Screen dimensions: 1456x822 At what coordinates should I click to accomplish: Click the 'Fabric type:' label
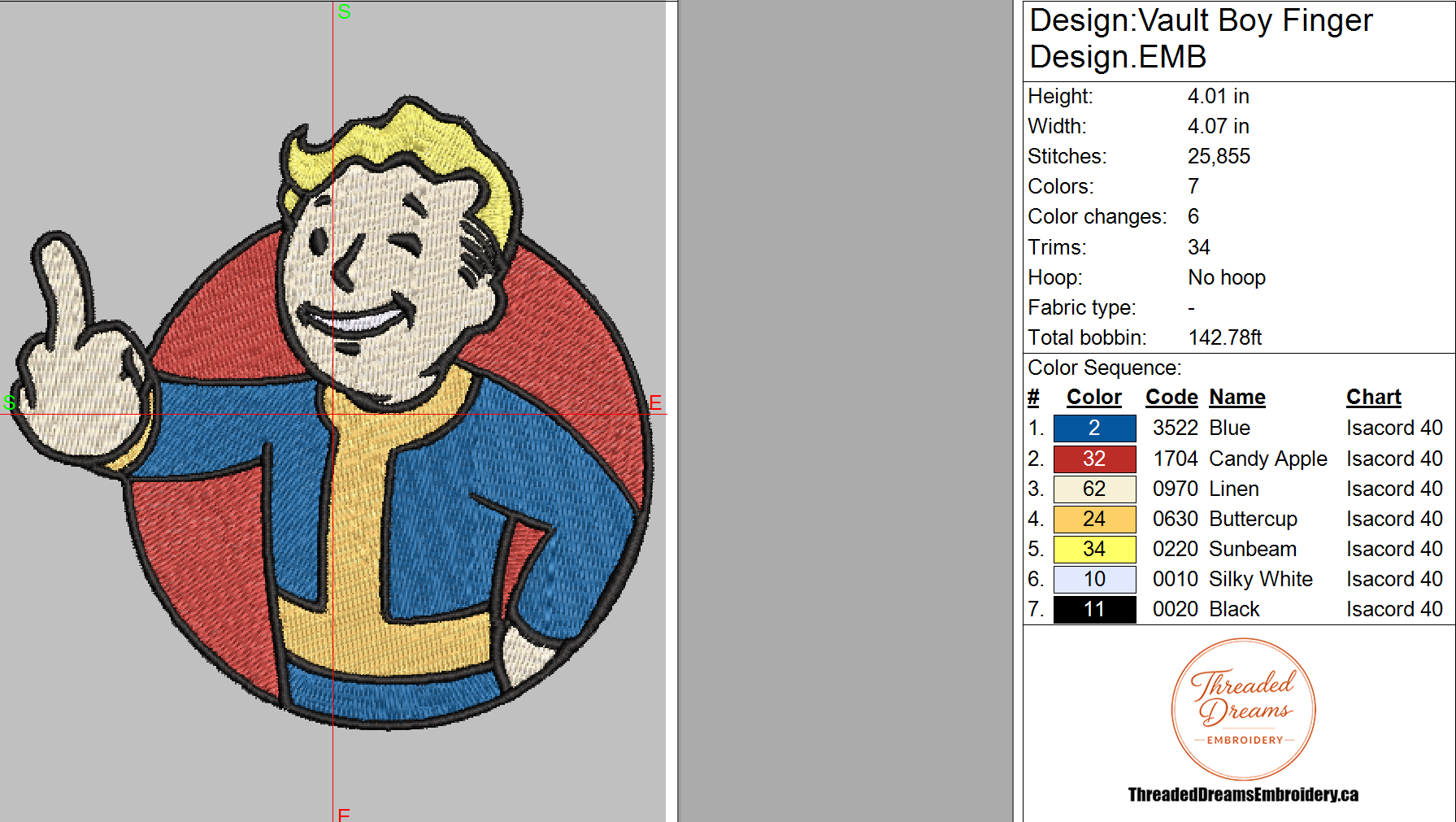[x=1082, y=307]
